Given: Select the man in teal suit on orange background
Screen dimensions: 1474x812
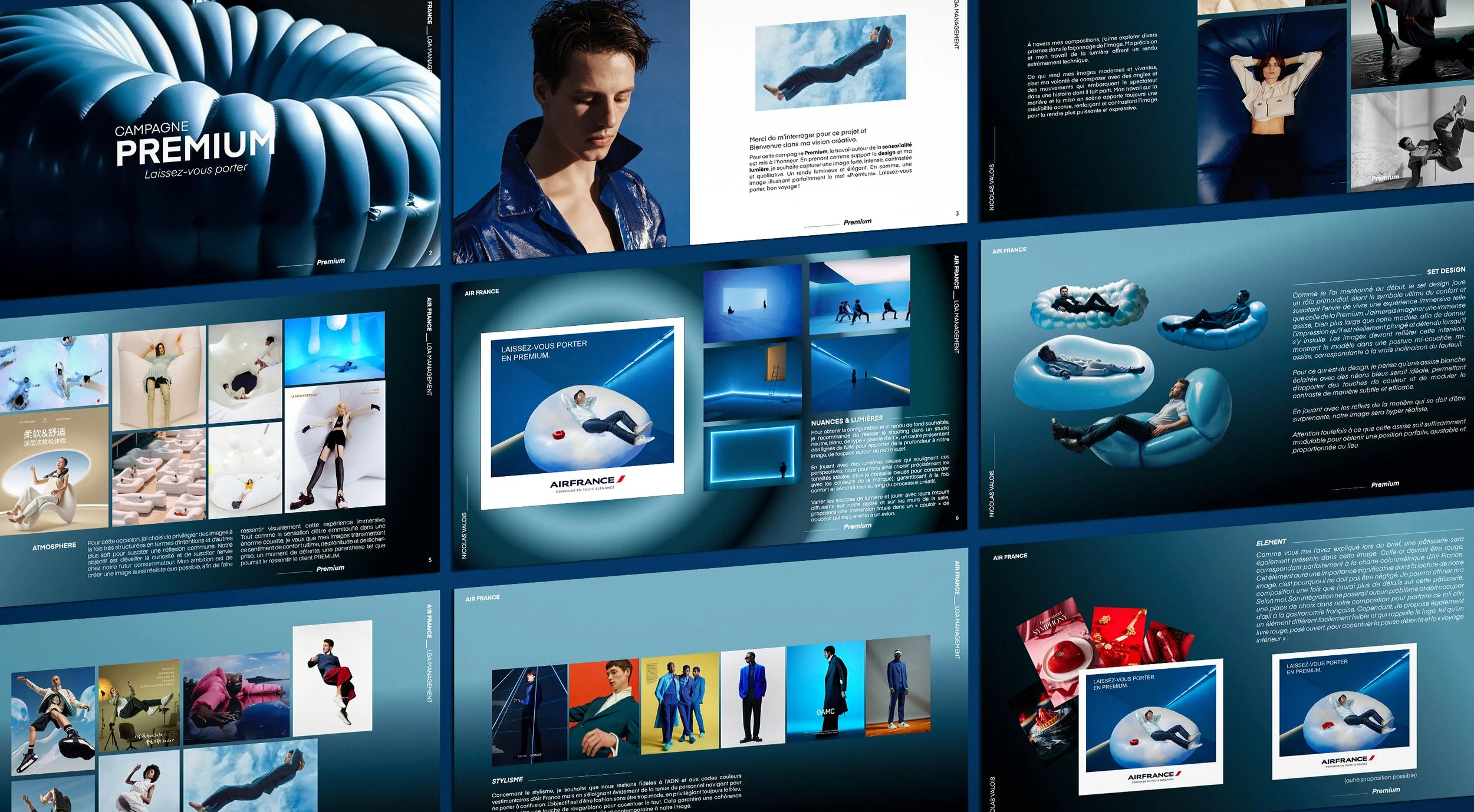Looking at the screenshot, I should point(604,709).
